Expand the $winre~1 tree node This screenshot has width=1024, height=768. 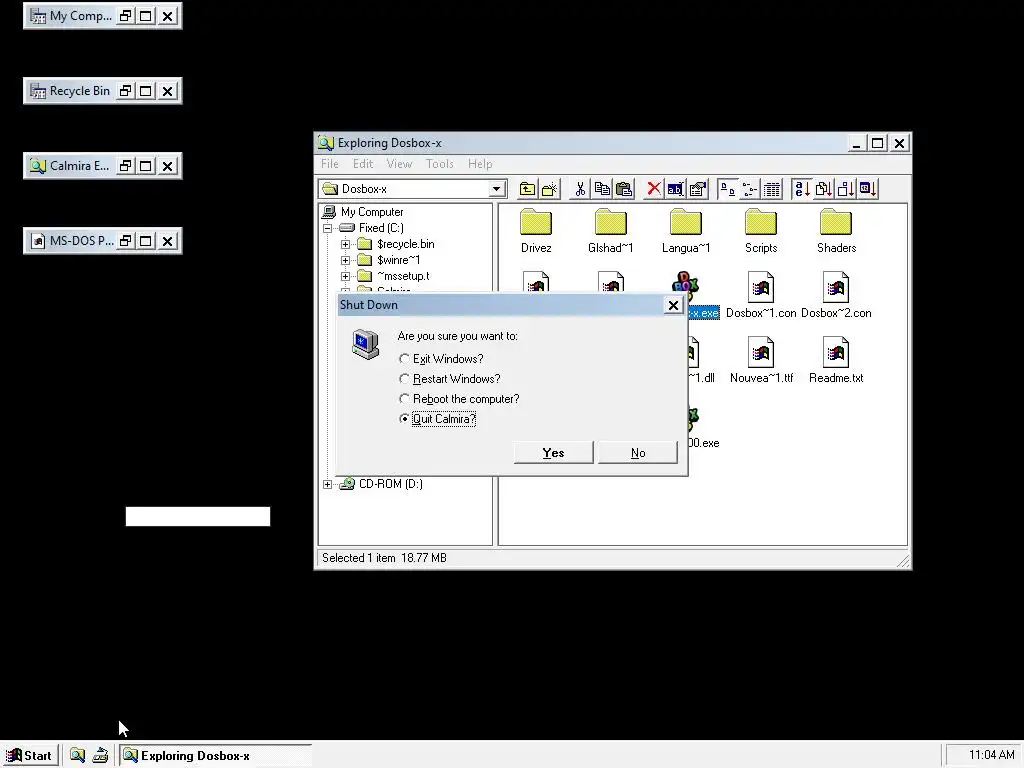(345, 260)
